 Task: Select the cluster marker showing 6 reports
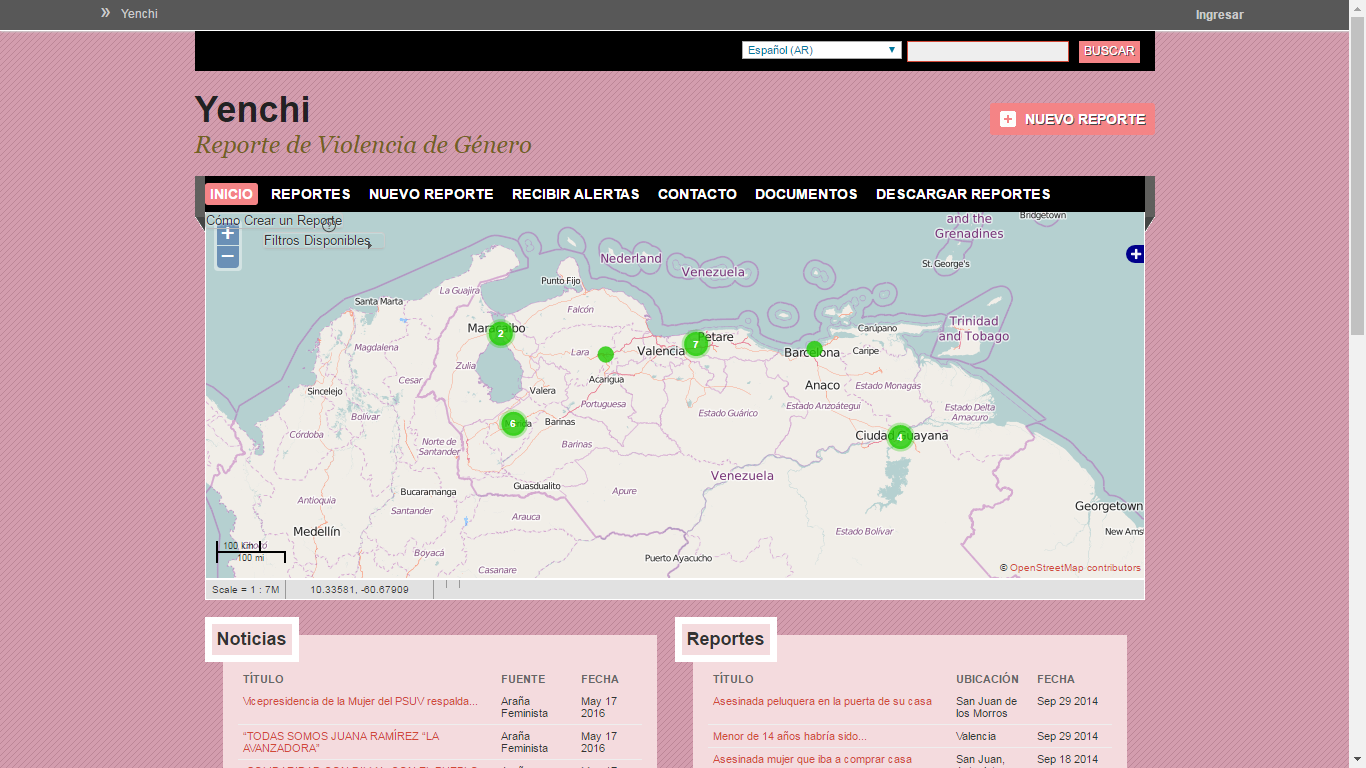pyautogui.click(x=513, y=423)
